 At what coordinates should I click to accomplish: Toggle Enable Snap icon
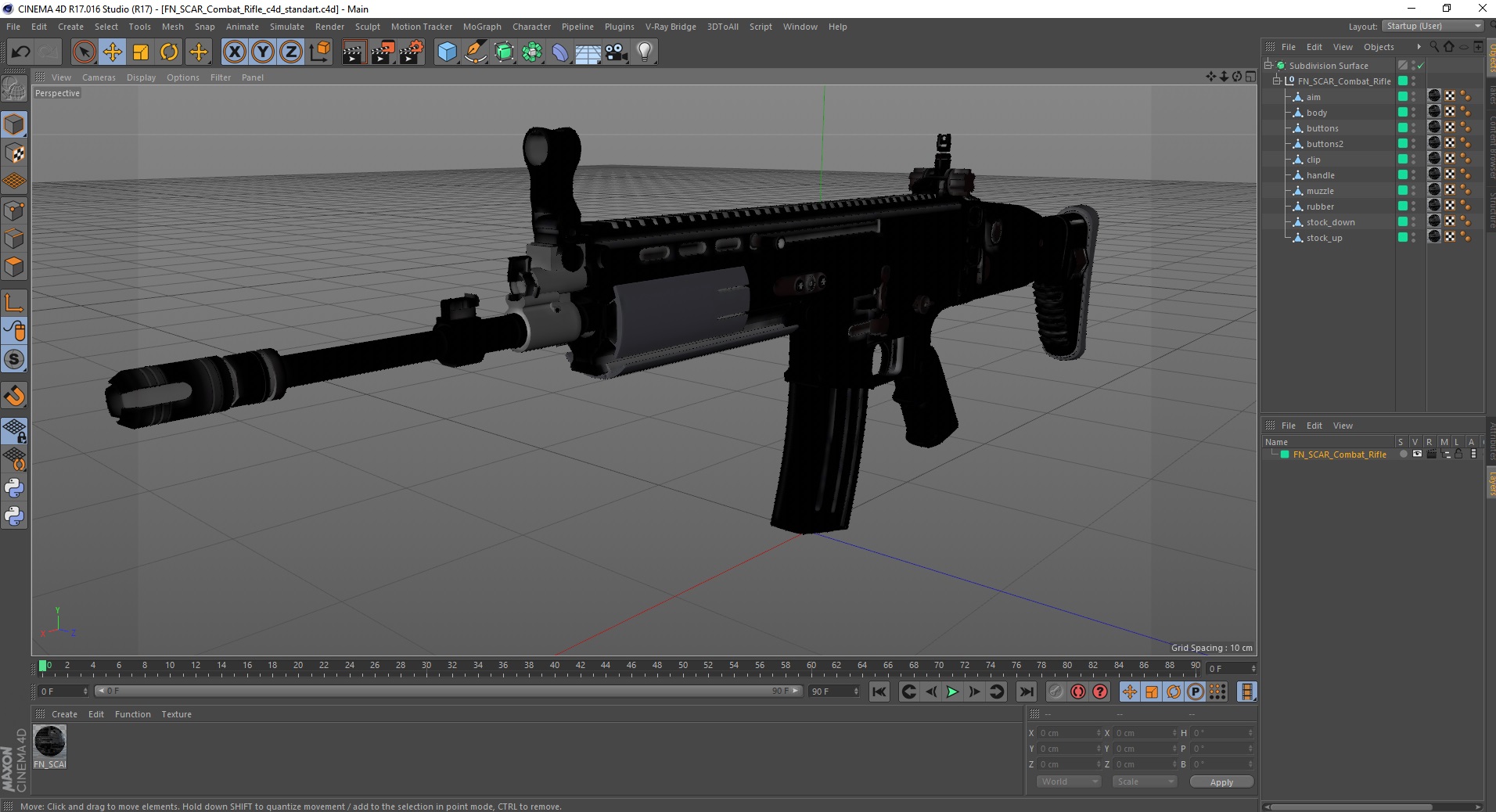point(14,396)
